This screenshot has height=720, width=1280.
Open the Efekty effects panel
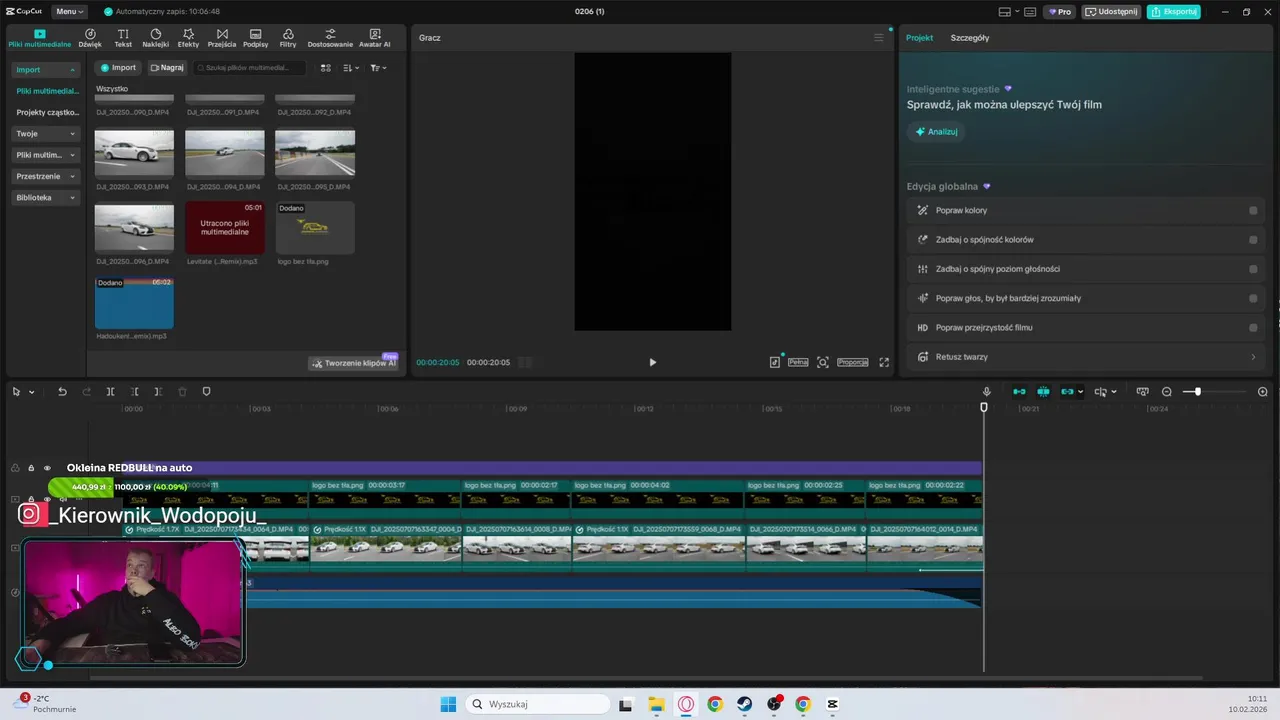point(188,38)
